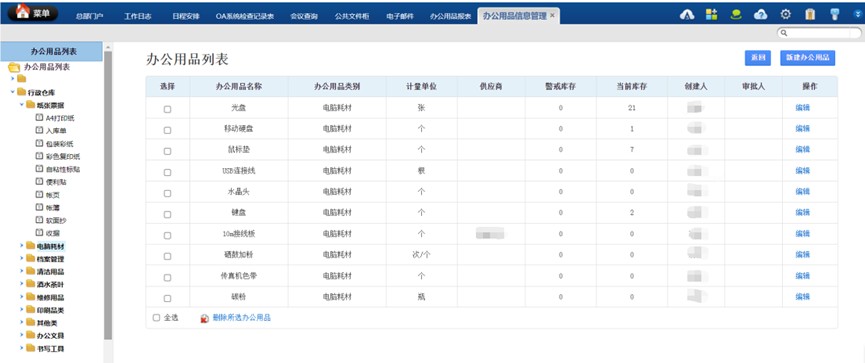
Task: Switch to the 工作日志 tab
Action: click(x=137, y=17)
